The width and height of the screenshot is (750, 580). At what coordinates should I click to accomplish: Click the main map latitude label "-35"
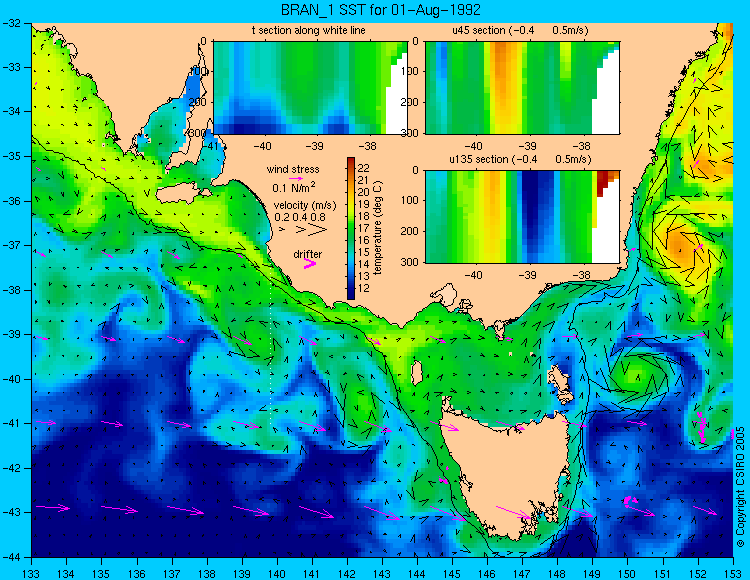[x=10, y=156]
